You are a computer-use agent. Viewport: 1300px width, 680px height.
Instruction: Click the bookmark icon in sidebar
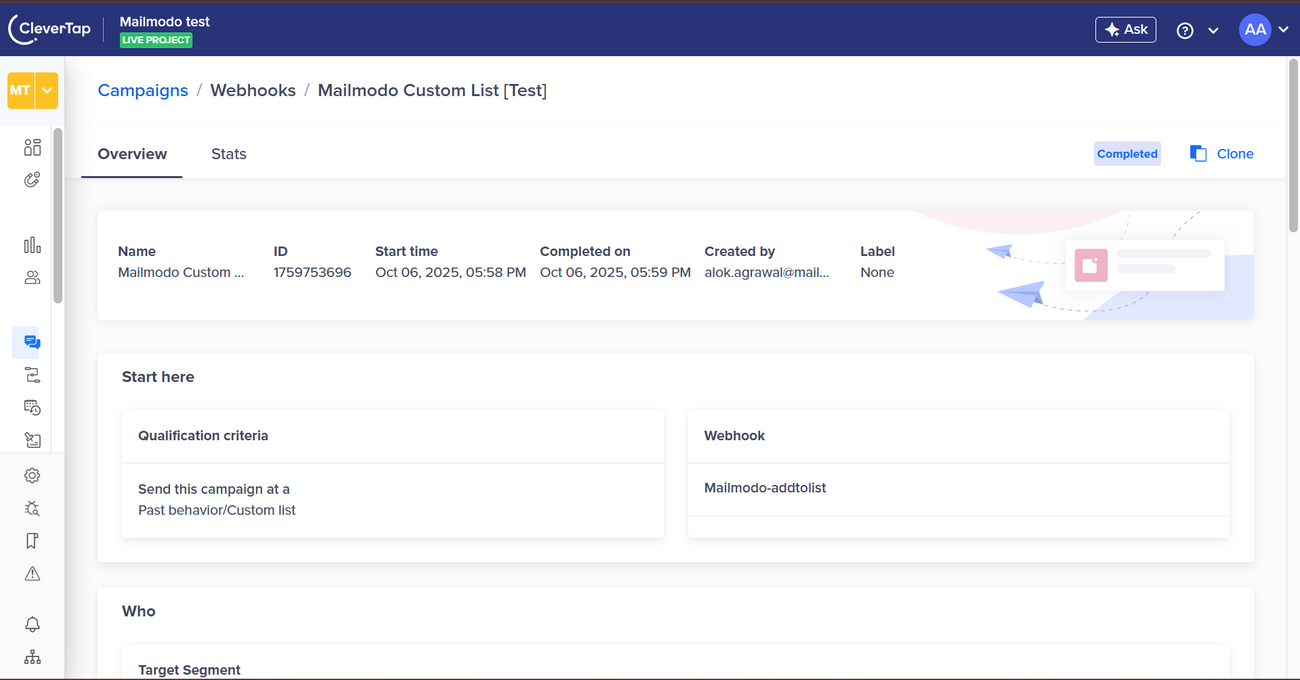(32, 541)
